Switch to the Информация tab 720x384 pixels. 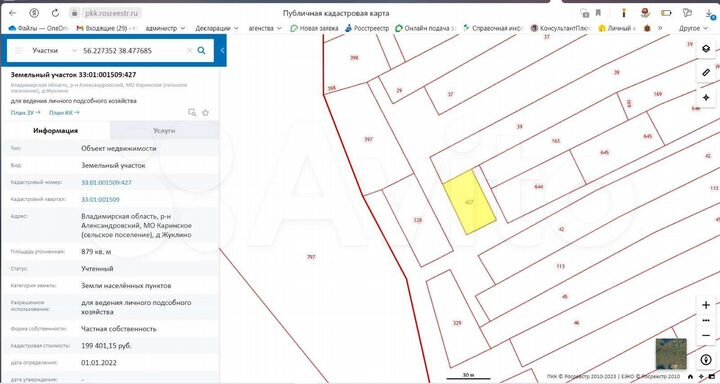(56, 130)
